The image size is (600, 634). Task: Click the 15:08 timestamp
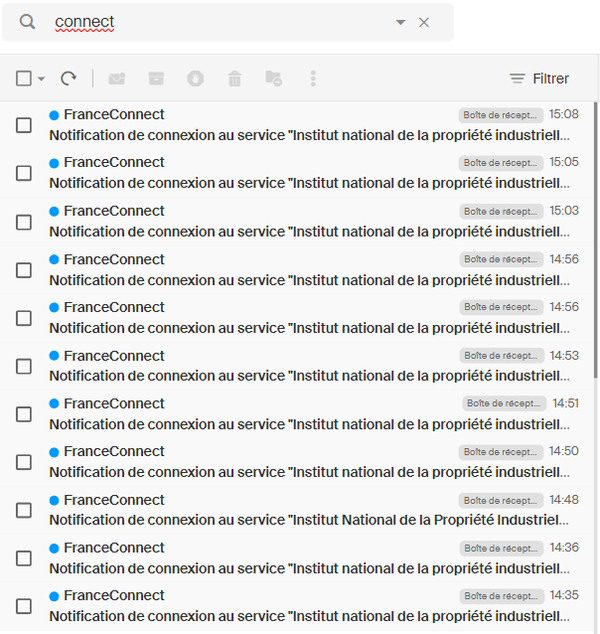pyautogui.click(x=564, y=114)
